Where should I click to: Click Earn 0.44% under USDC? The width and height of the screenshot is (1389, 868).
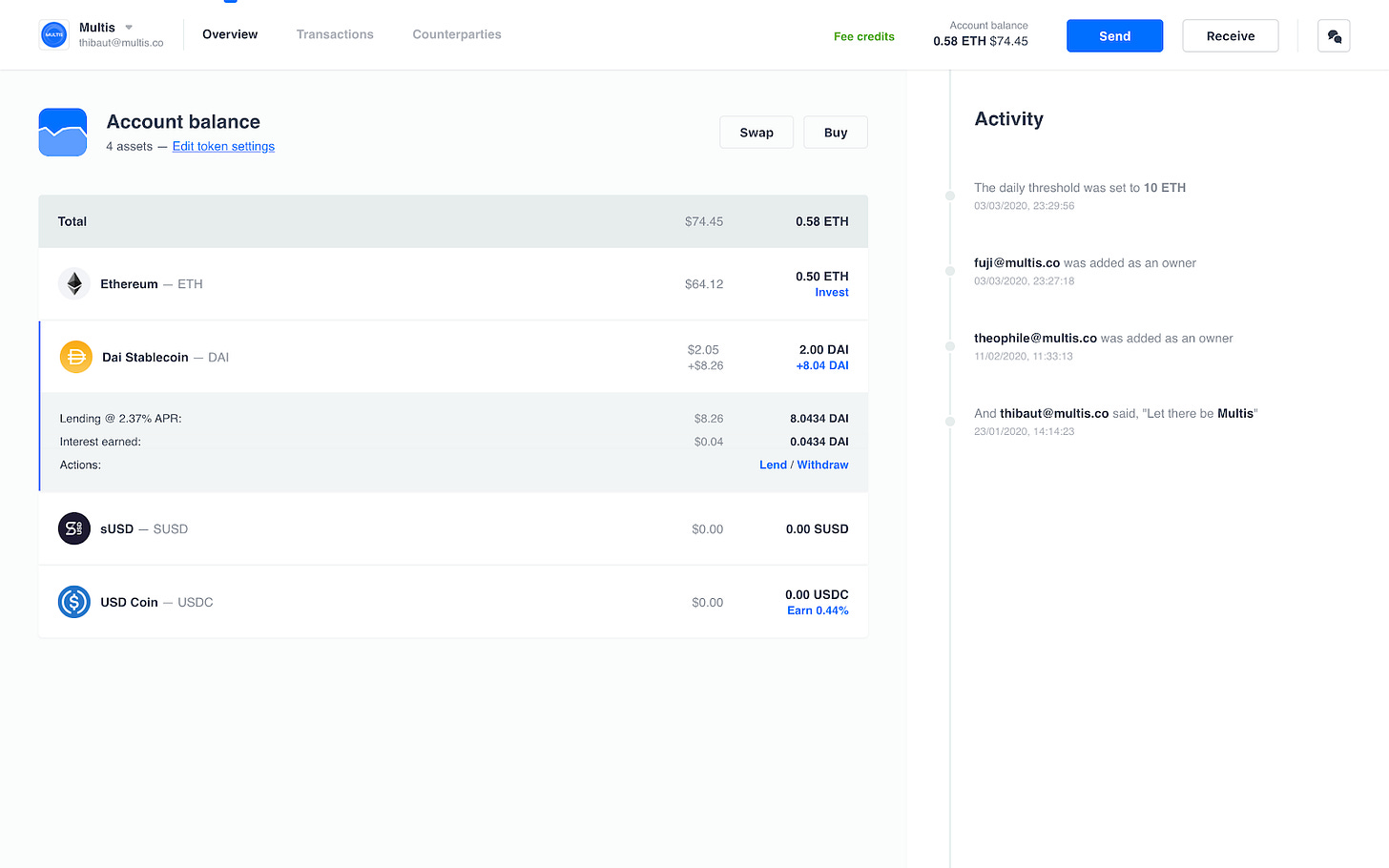818,610
